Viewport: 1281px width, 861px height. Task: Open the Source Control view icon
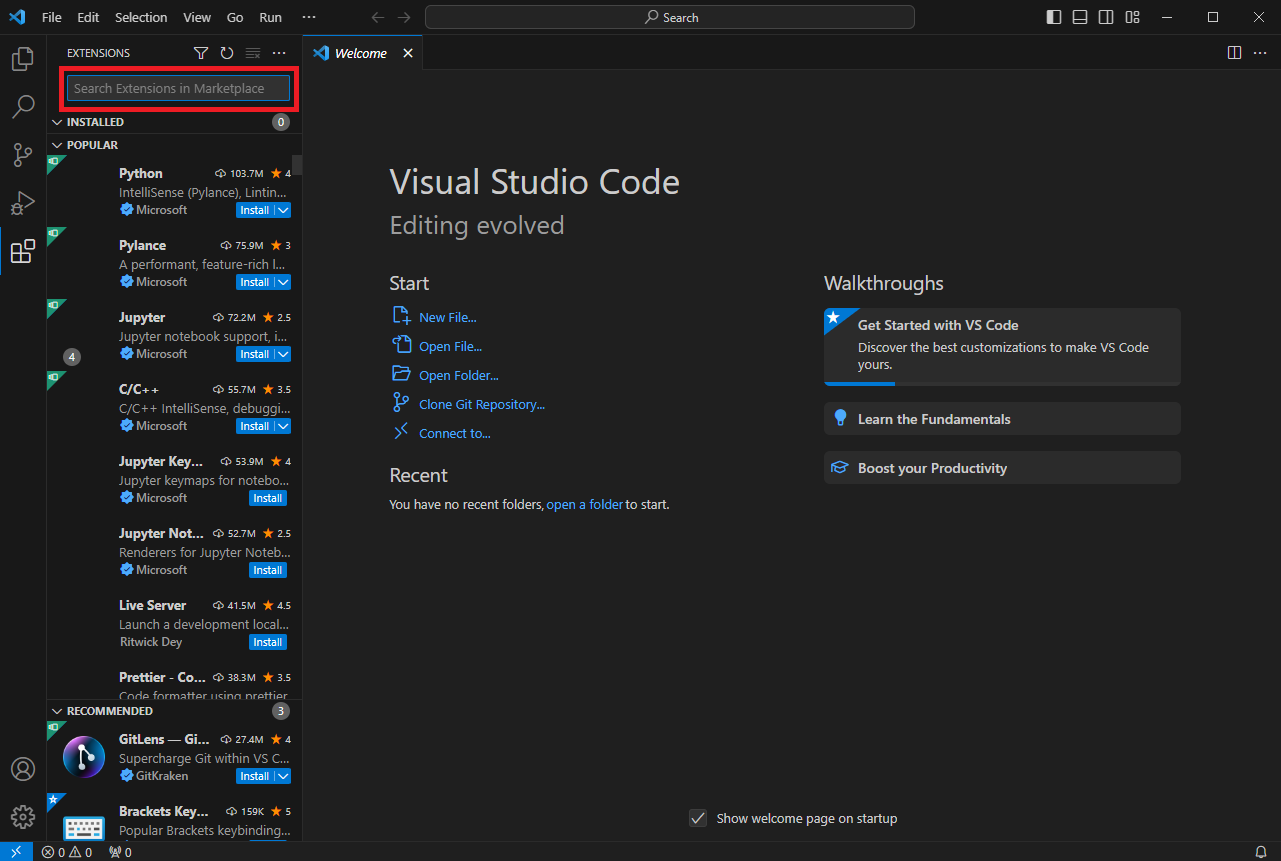(22, 155)
